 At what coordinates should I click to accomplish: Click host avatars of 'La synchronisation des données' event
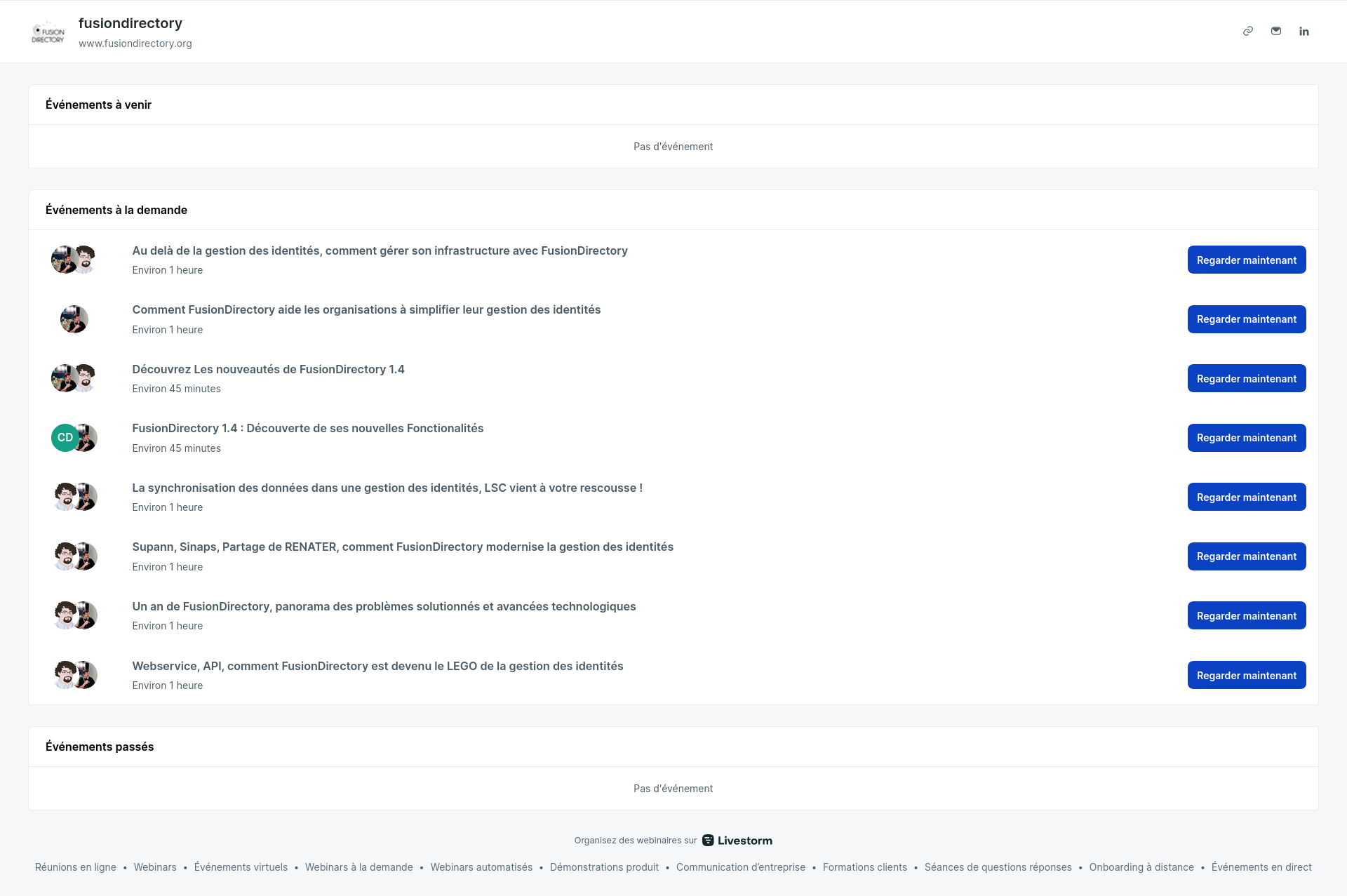tap(74, 497)
